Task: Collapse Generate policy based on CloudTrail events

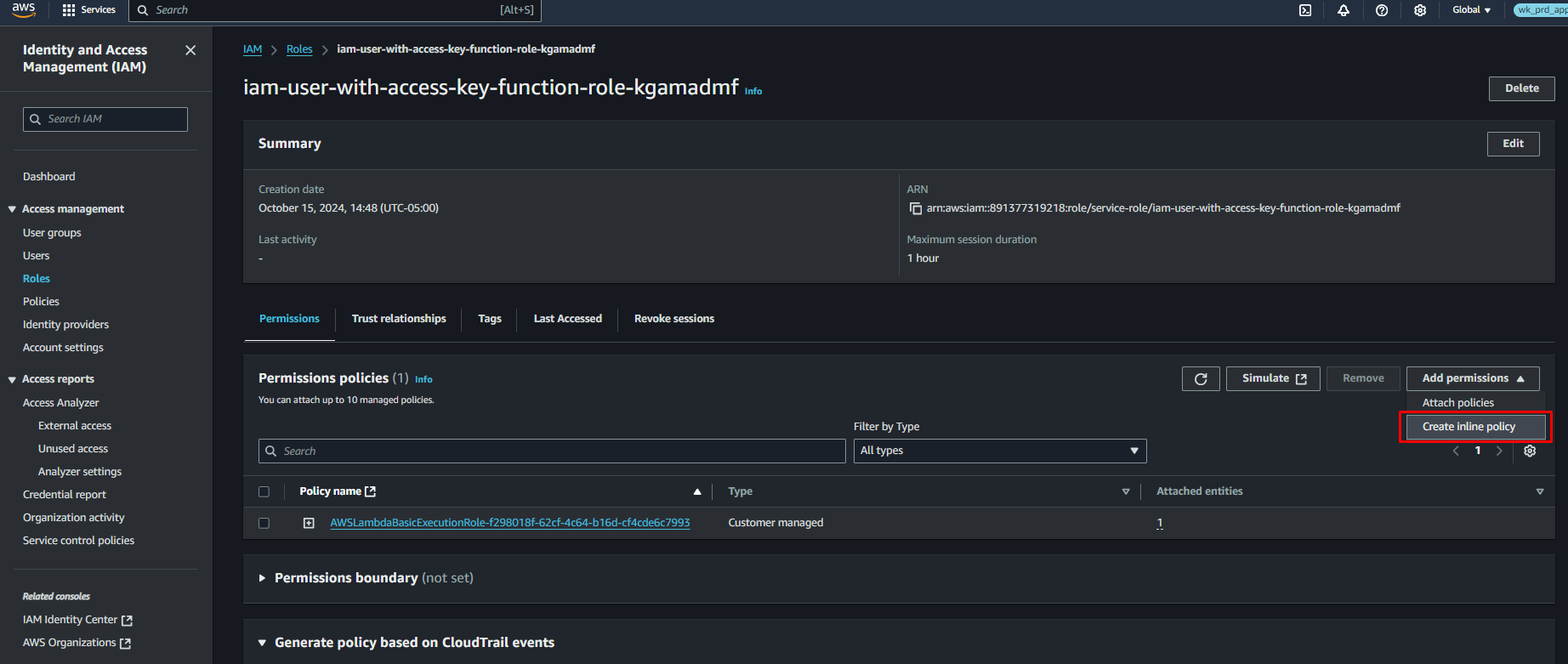Action: pos(262,643)
